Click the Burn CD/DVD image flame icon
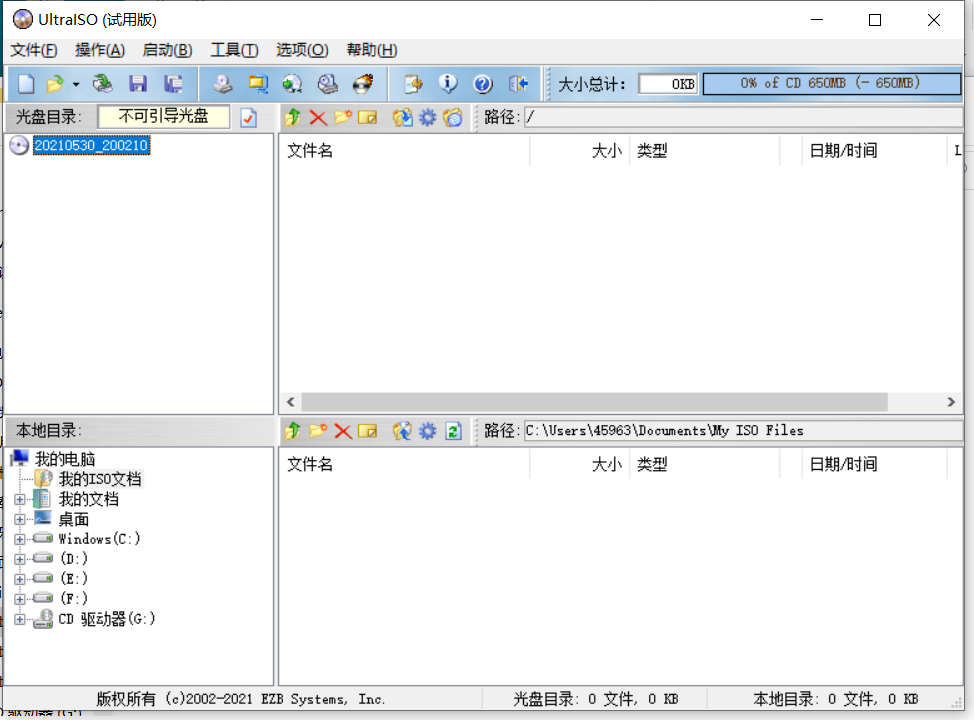974x720 pixels. pos(363,84)
